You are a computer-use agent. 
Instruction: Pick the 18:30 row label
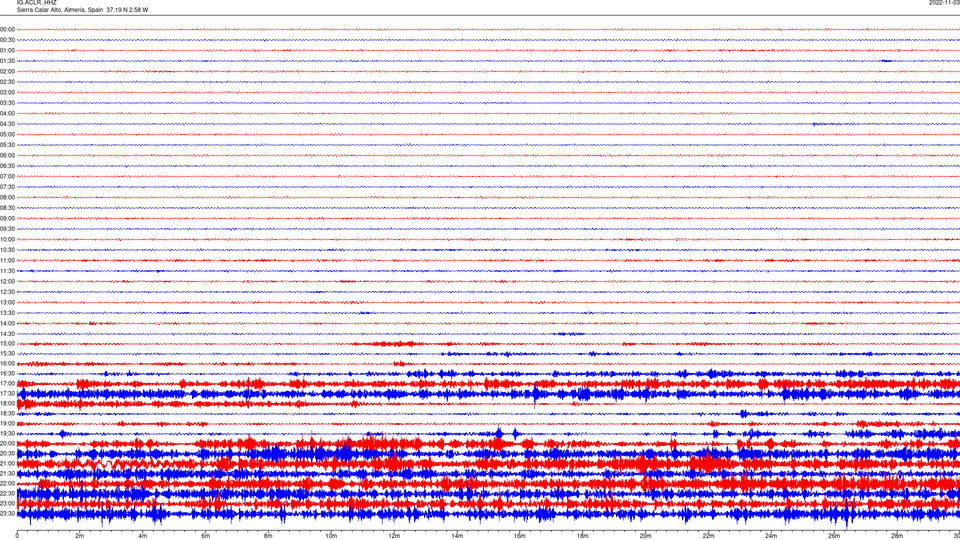click(x=7, y=413)
